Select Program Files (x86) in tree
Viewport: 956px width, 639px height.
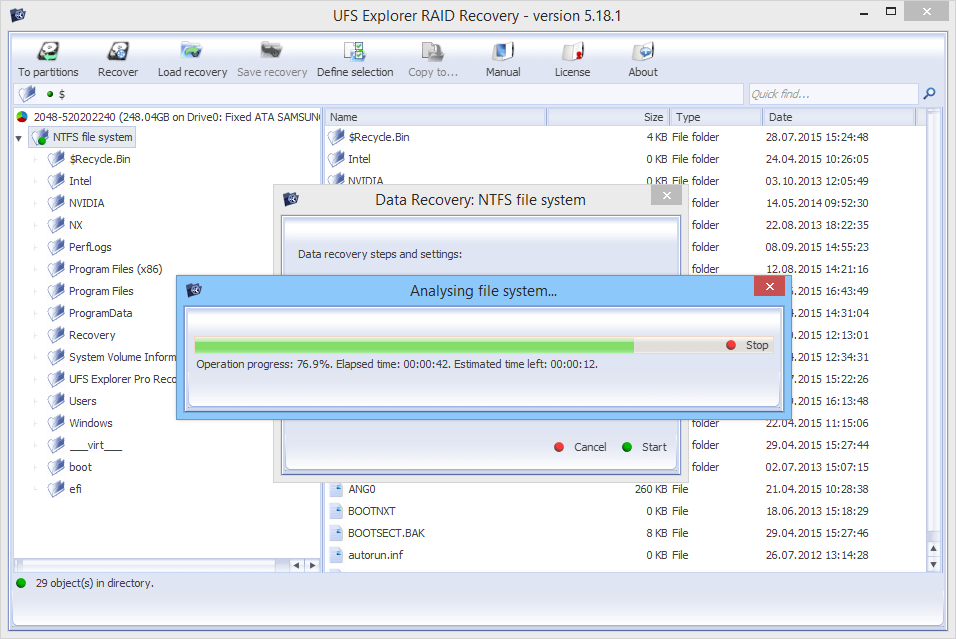coord(115,269)
